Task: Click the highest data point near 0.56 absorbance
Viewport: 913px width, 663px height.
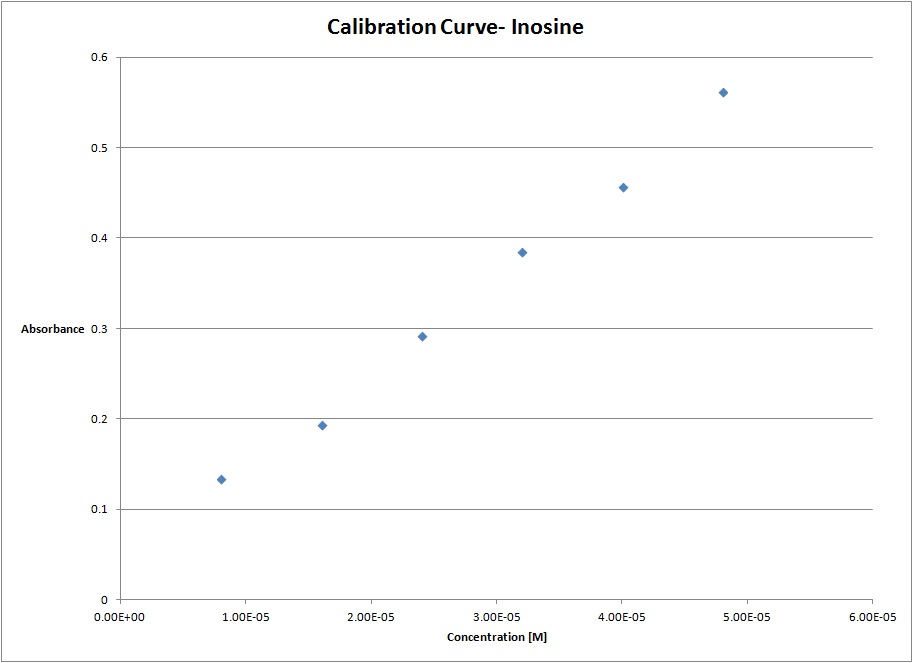Action: tap(723, 93)
